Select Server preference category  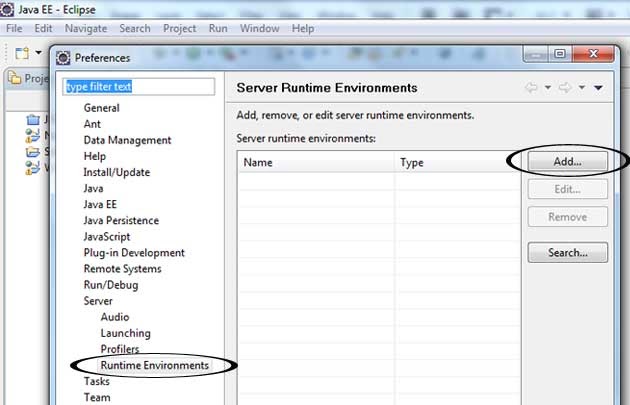click(x=98, y=301)
